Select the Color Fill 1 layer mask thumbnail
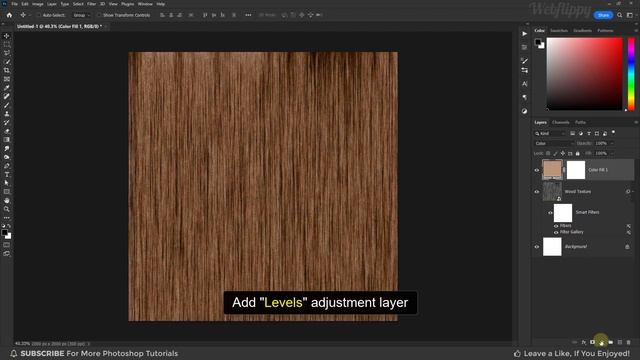Viewport: 640px width, 360px height. (x=576, y=170)
